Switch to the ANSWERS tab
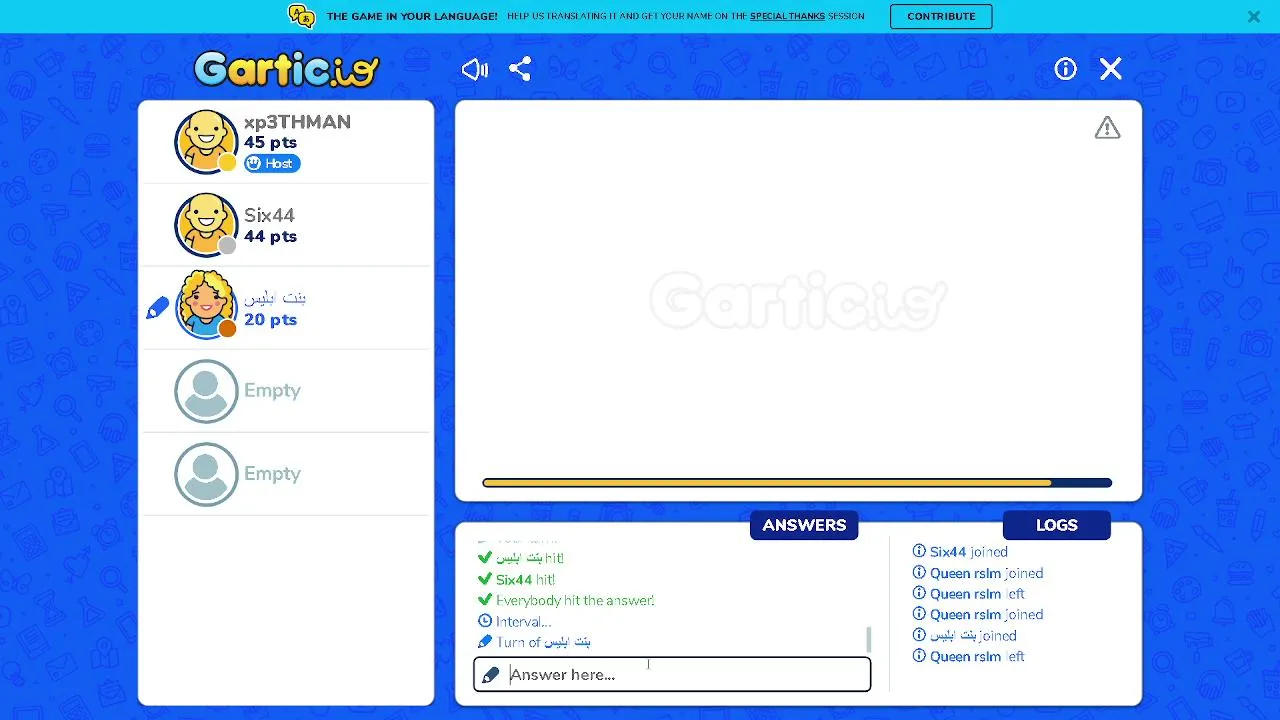The width and height of the screenshot is (1280, 720). click(x=804, y=525)
